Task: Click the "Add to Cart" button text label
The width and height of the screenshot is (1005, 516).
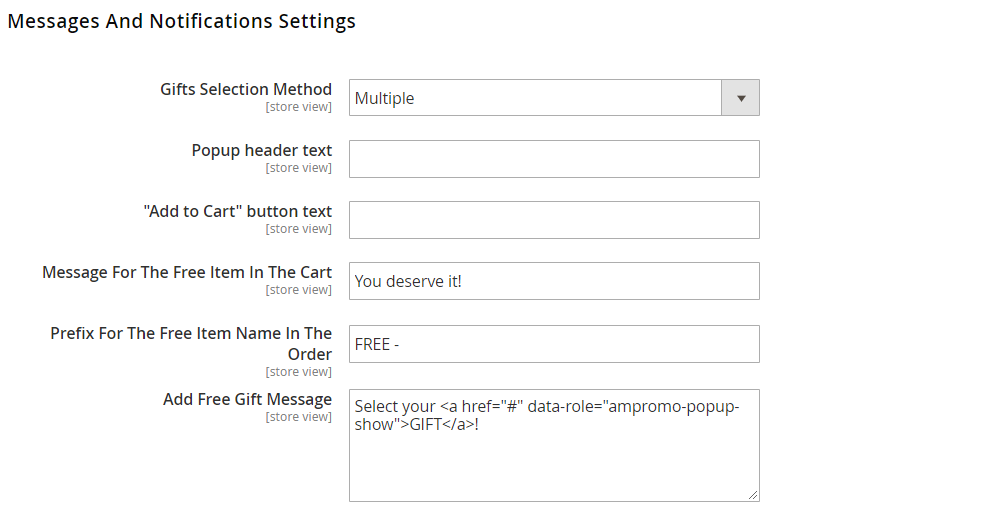Action: [238, 211]
